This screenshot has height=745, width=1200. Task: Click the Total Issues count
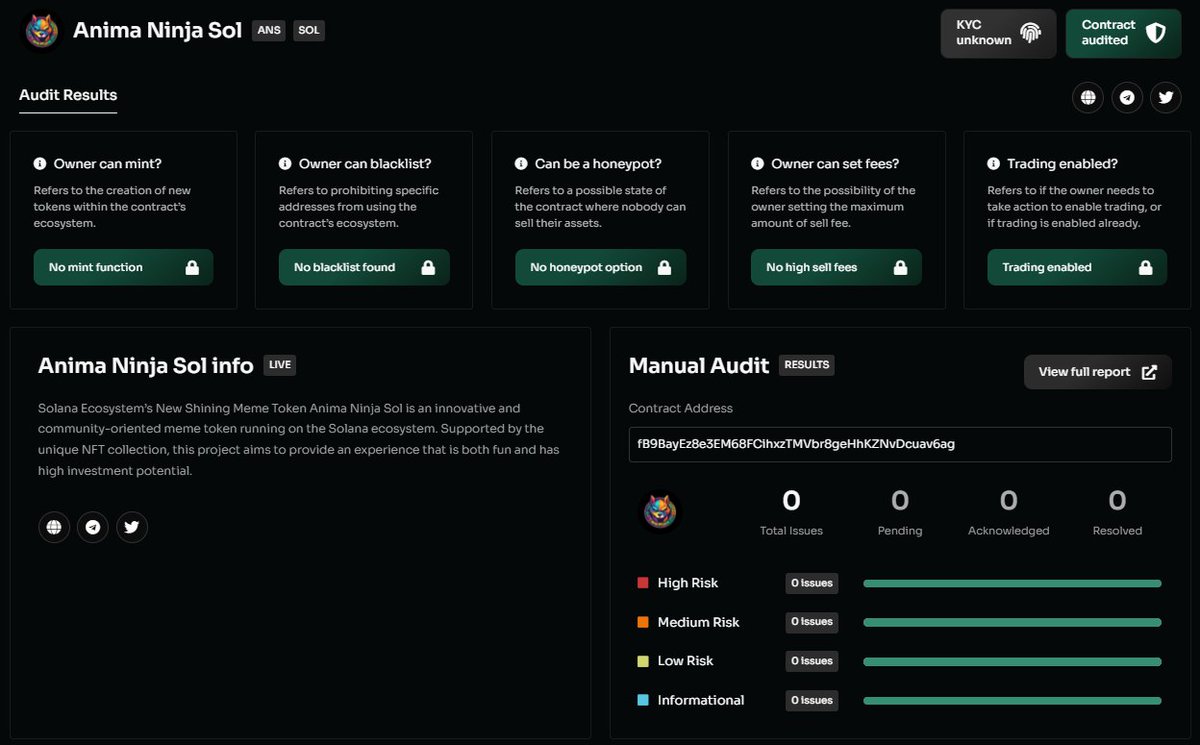(x=791, y=500)
